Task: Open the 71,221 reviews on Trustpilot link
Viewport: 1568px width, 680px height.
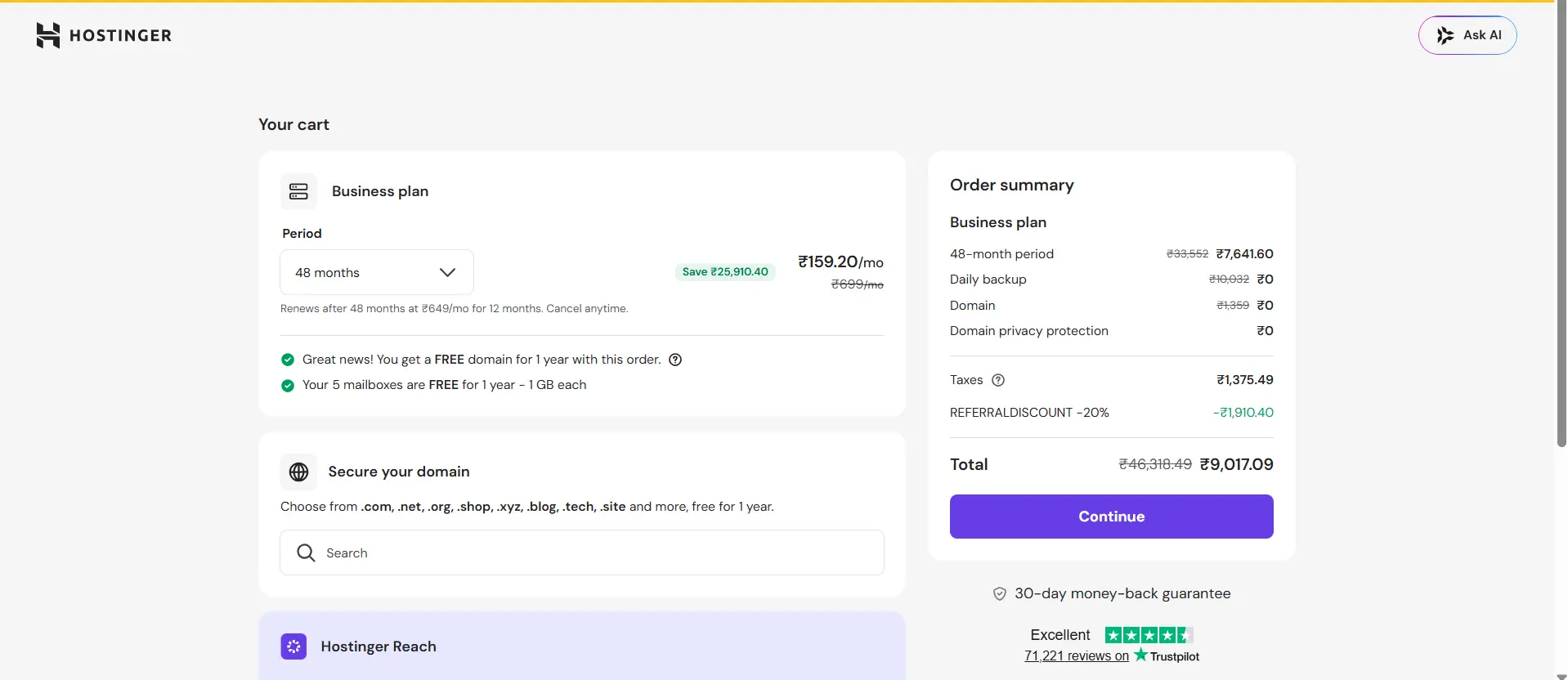Action: click(1077, 656)
